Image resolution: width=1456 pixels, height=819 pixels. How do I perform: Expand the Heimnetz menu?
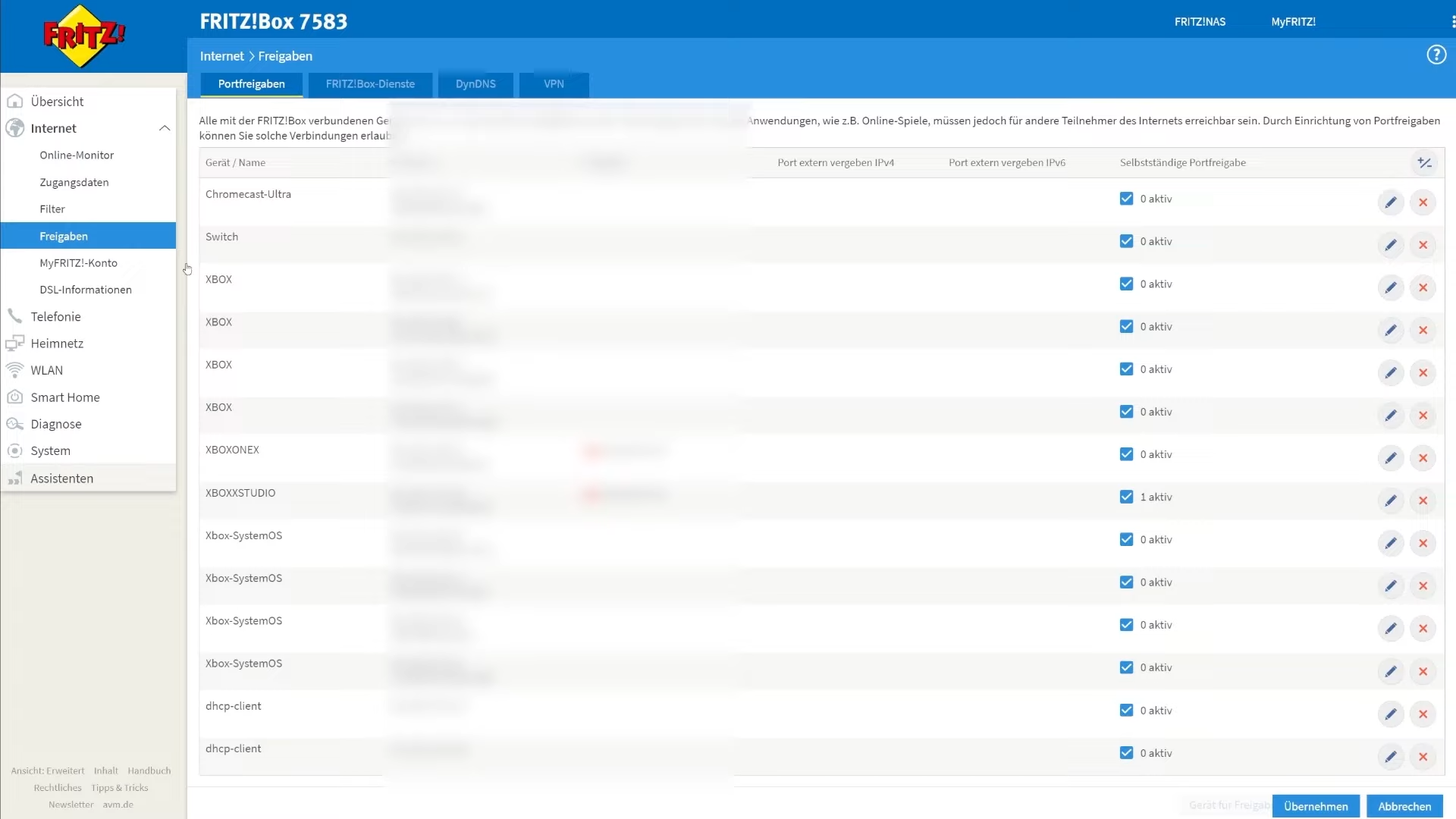coord(57,344)
